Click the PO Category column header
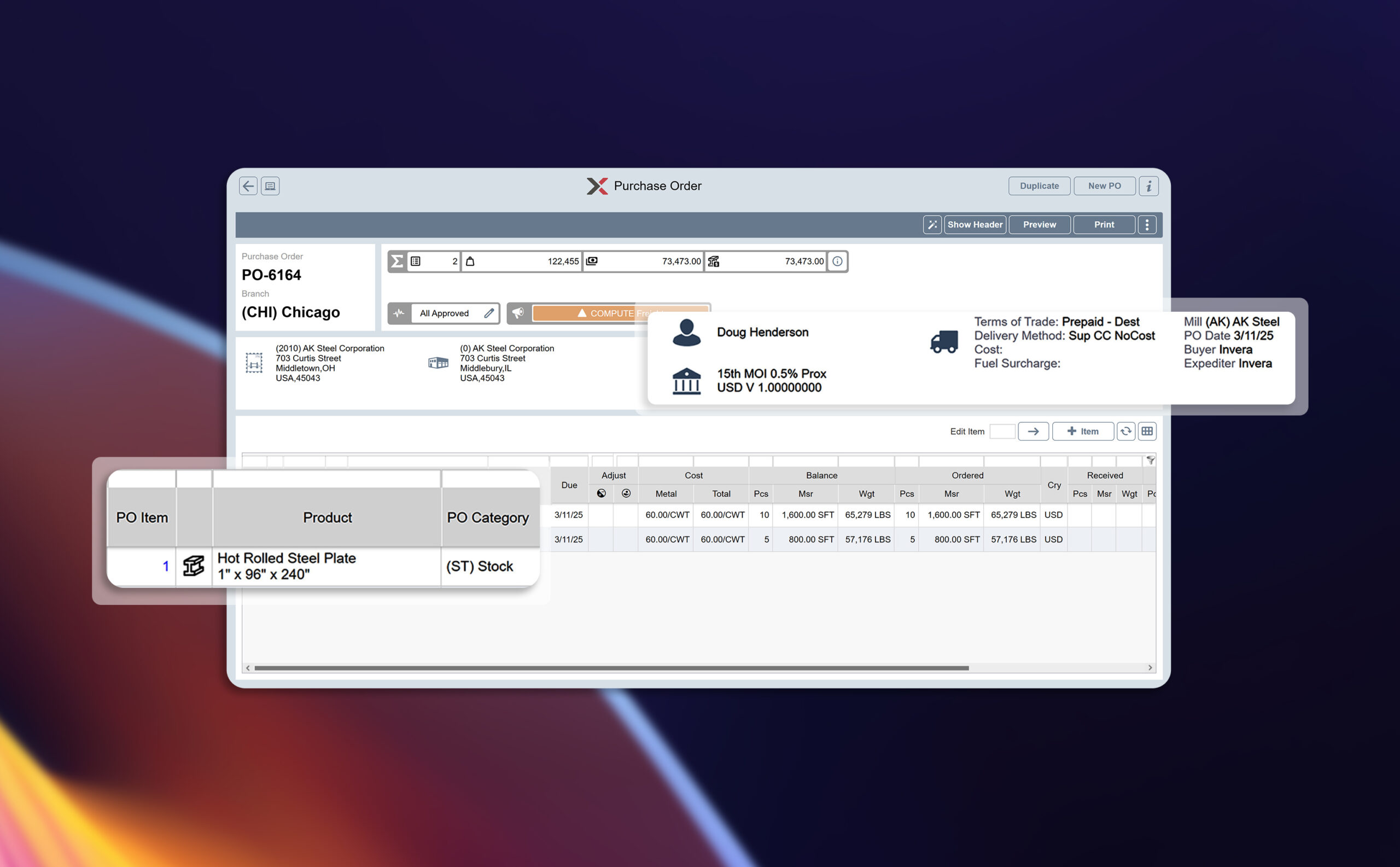Viewport: 1400px width, 867px height. pyautogui.click(x=490, y=518)
